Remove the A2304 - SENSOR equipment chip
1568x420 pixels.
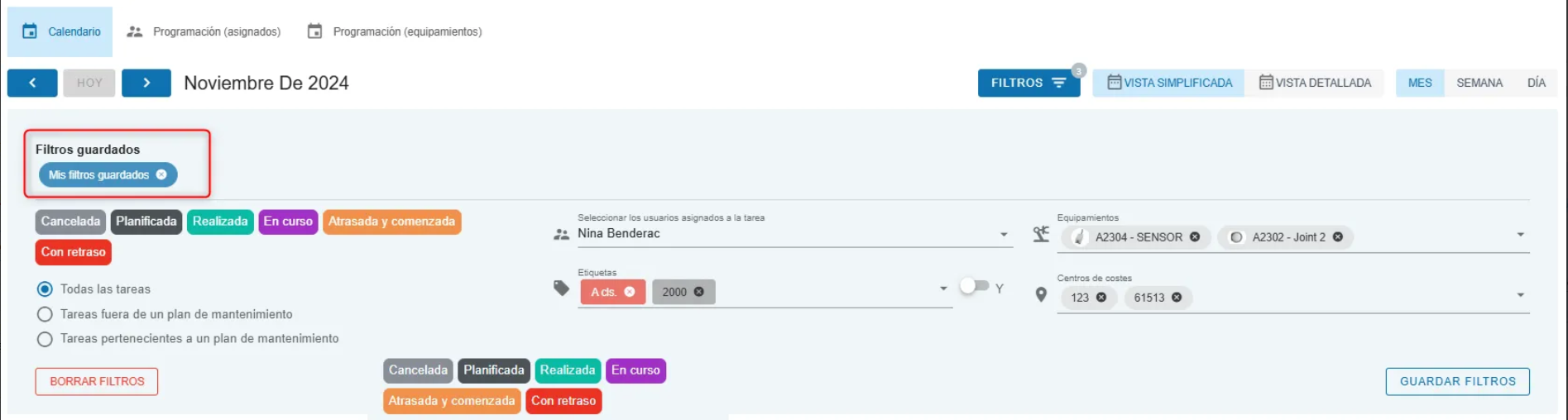1195,237
